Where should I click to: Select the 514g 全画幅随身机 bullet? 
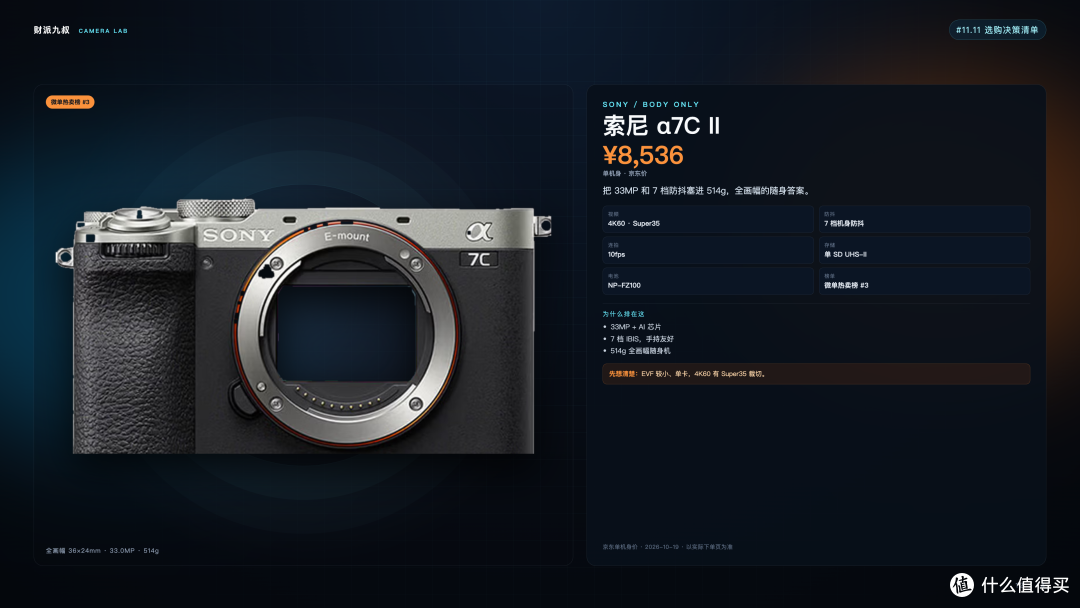coord(637,350)
